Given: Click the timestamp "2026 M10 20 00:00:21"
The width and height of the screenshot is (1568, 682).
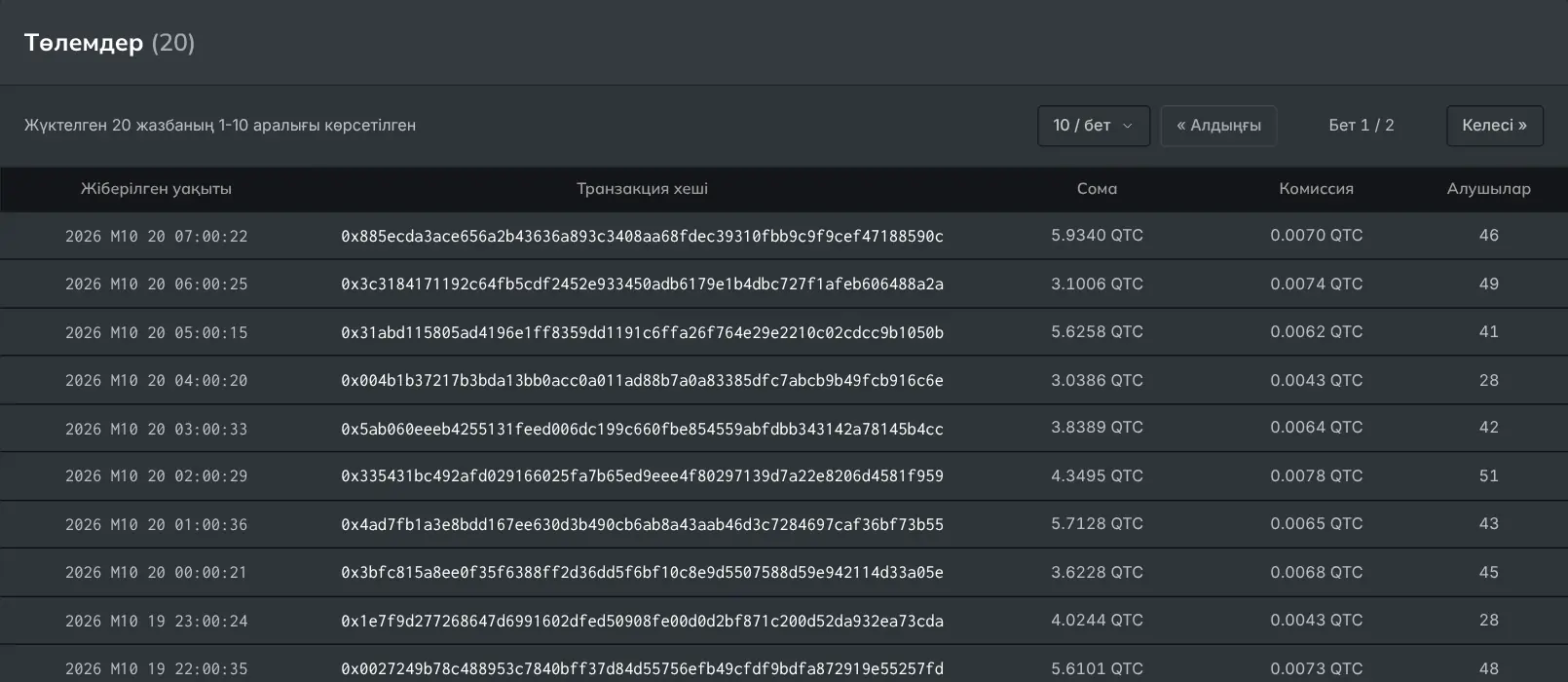Looking at the screenshot, I should [x=157, y=573].
